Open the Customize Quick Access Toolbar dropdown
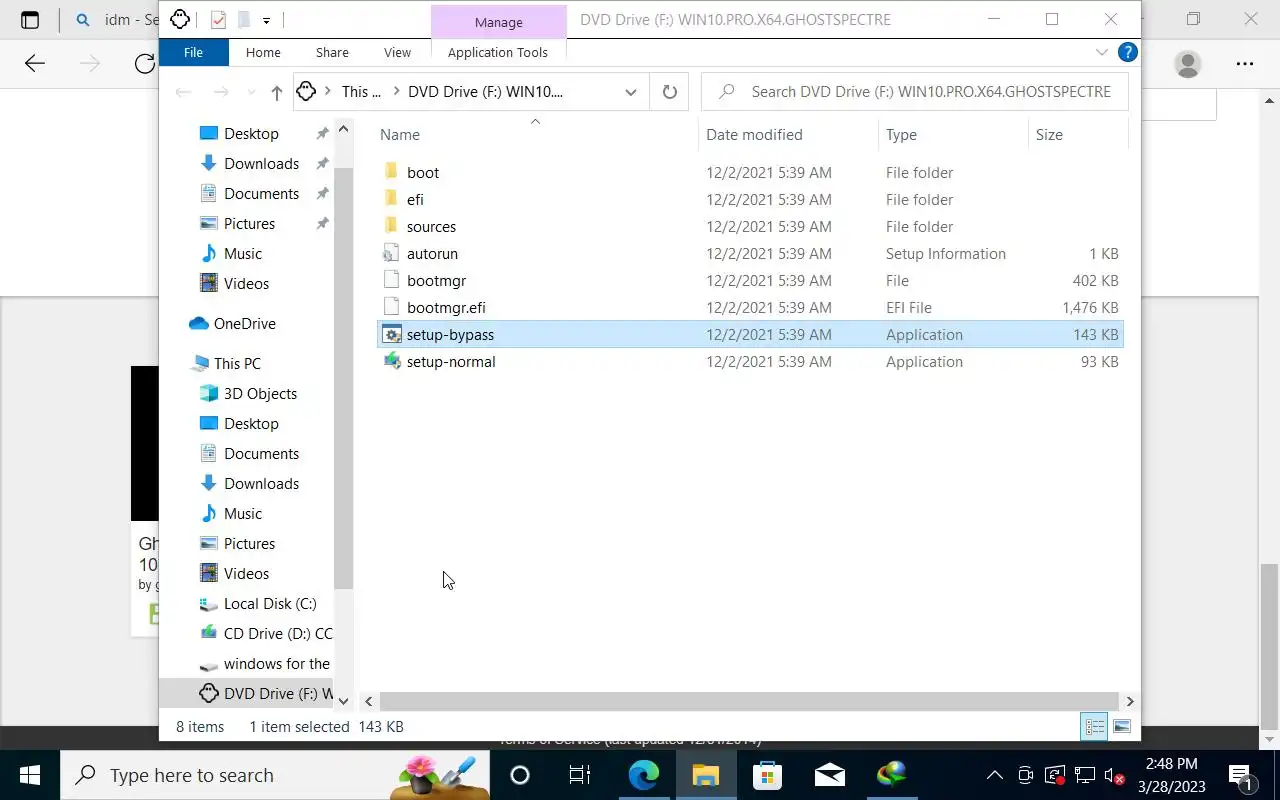Screen dimensions: 1280x800 tap(266, 20)
